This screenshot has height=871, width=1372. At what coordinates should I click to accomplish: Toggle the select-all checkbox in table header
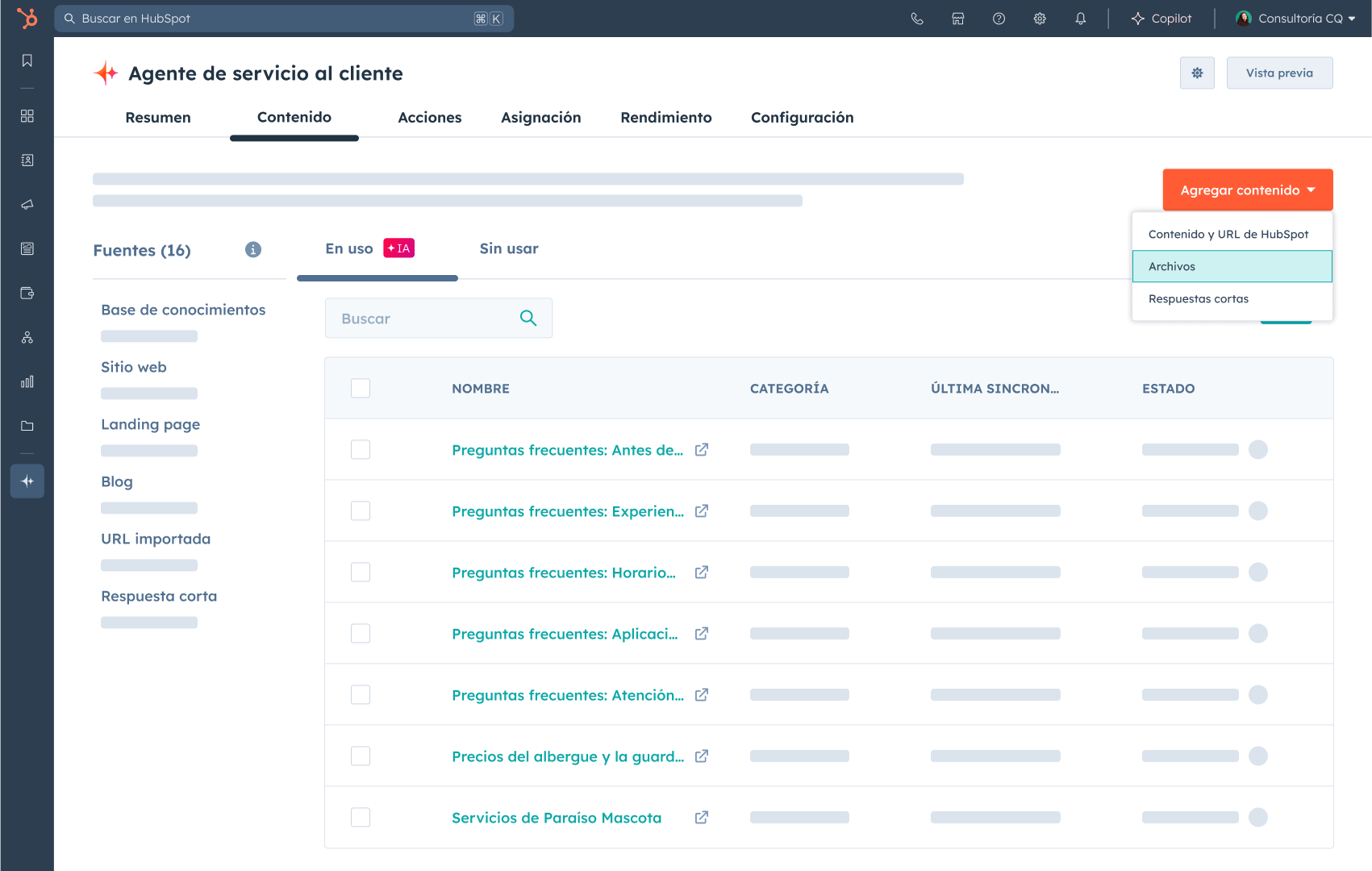tap(361, 388)
